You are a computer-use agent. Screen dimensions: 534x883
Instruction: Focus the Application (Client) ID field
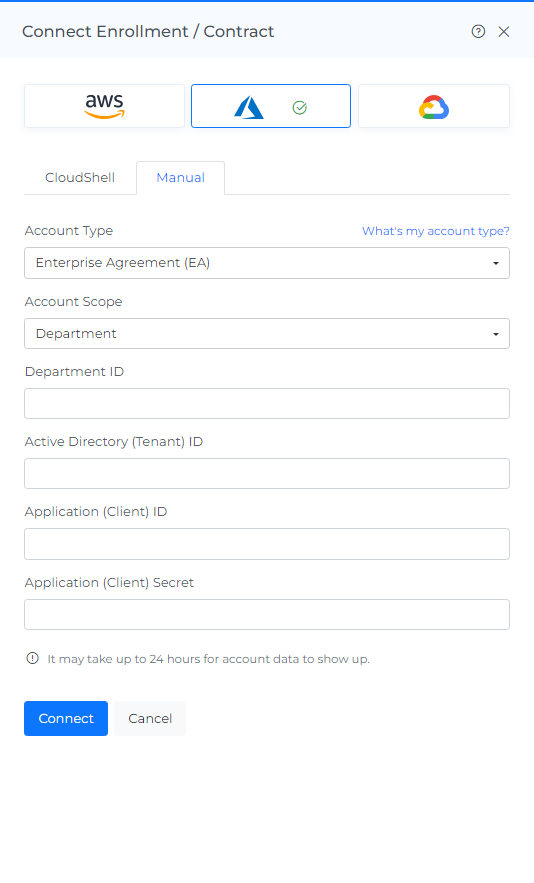click(x=267, y=544)
